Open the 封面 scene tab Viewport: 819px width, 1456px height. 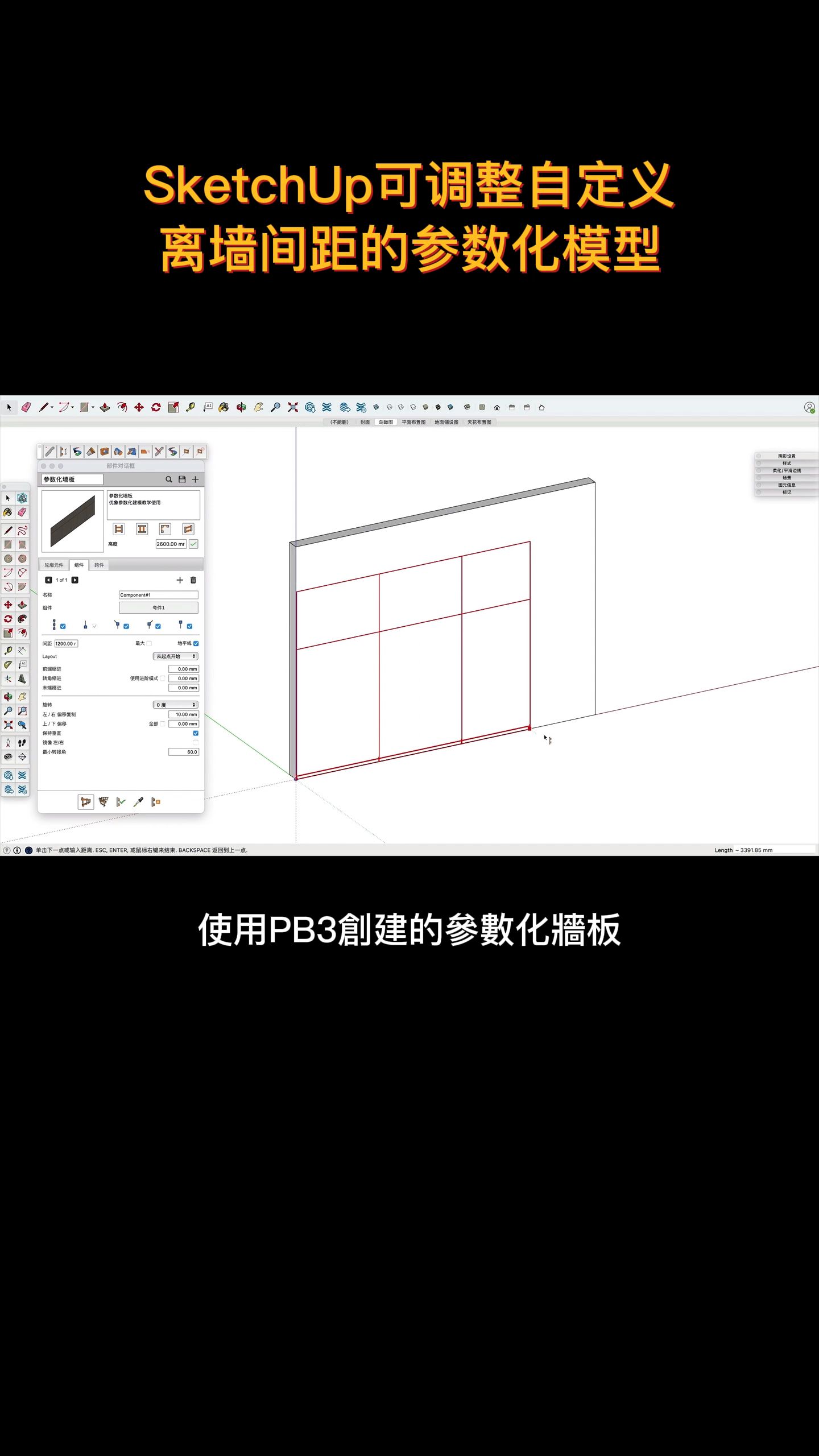pos(365,422)
